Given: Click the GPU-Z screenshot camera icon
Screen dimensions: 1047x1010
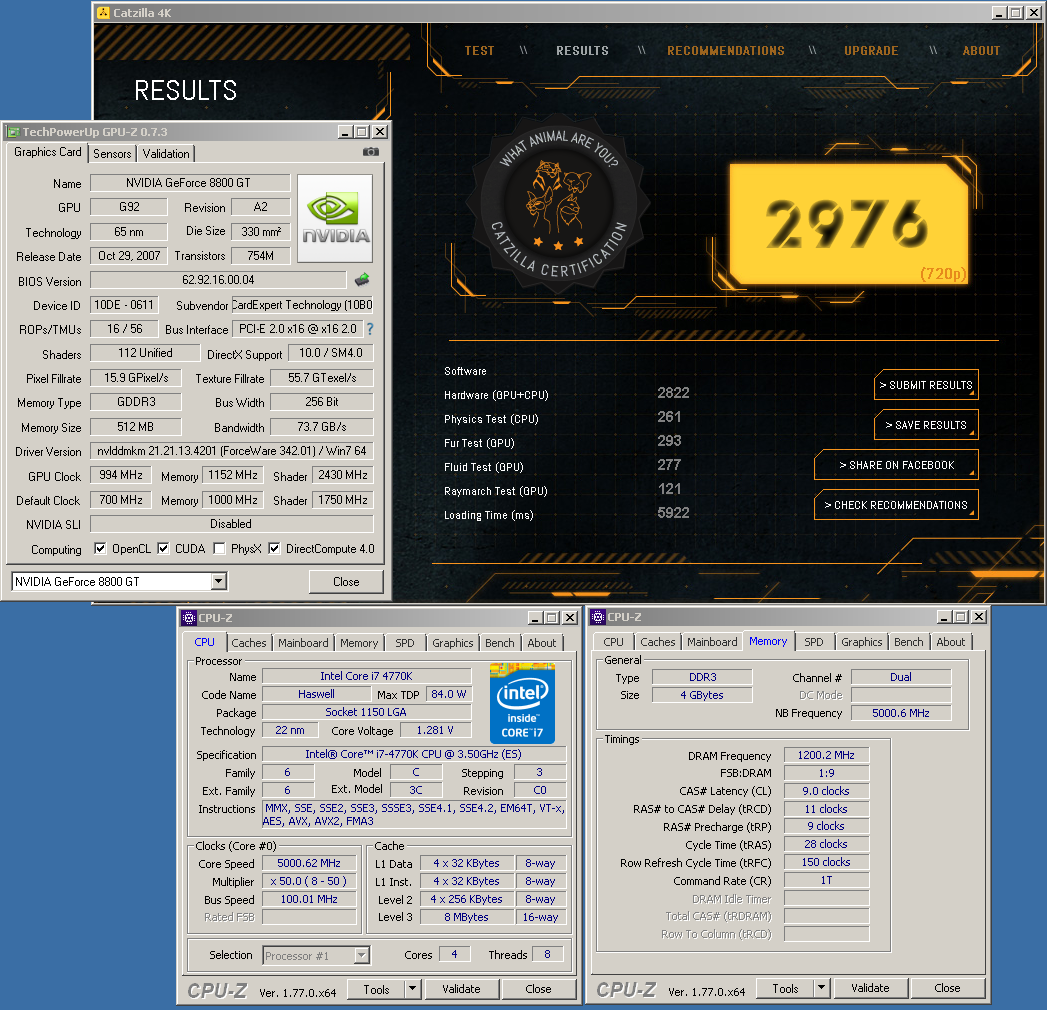Looking at the screenshot, I should point(371,152).
